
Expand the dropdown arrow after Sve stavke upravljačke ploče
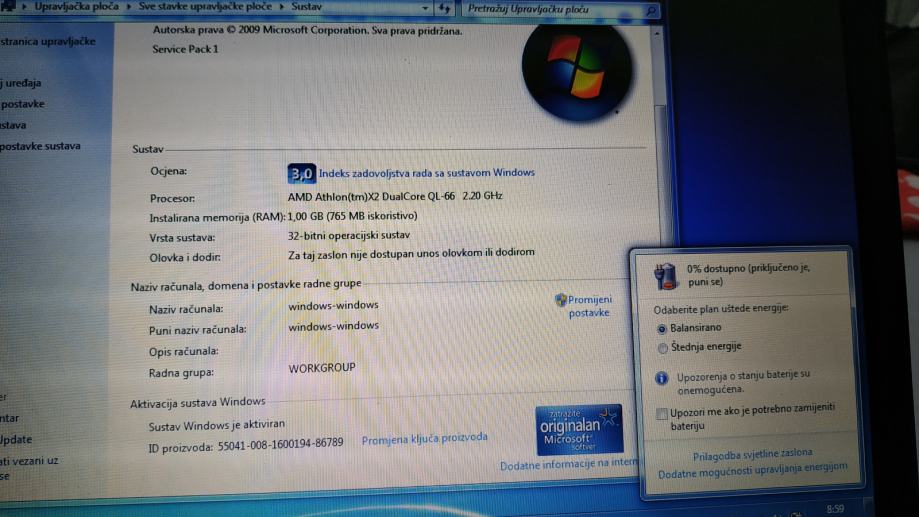pos(282,7)
